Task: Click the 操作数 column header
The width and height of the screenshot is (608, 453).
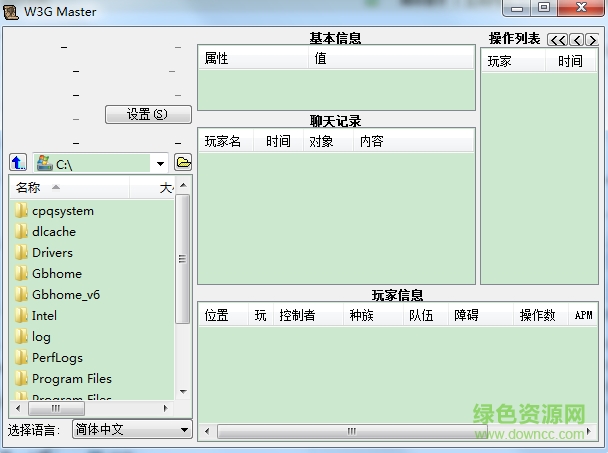Action: tap(541, 315)
